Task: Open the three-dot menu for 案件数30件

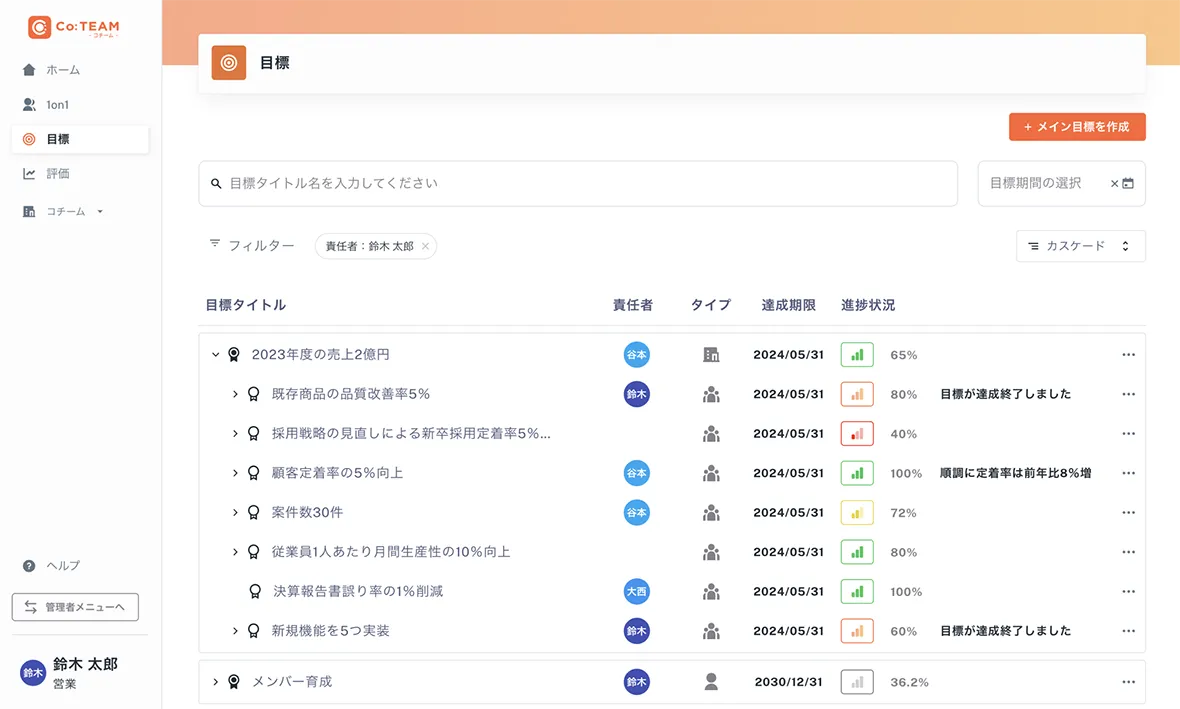Action: coord(1128,513)
